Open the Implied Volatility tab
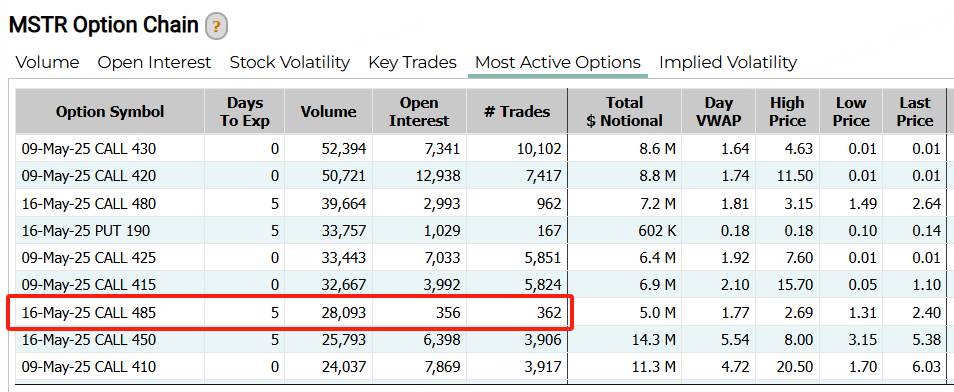The height and width of the screenshot is (392, 954). coord(728,63)
